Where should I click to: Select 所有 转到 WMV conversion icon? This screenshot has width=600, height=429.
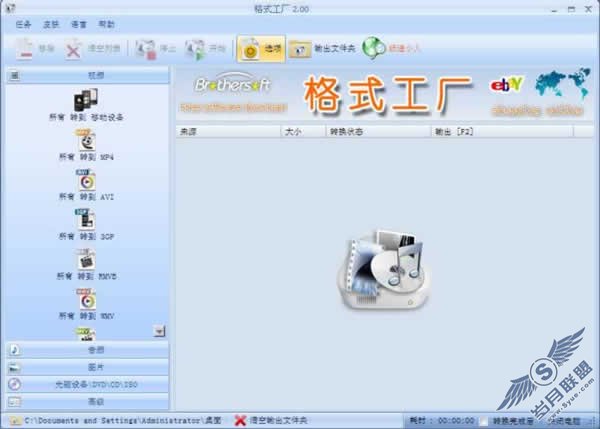point(86,300)
